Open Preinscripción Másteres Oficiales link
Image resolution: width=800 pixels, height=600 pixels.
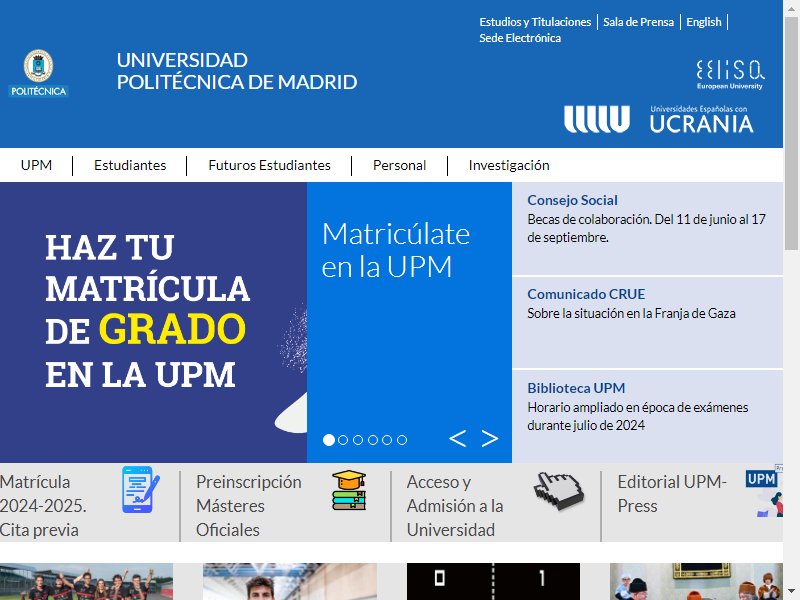click(248, 506)
